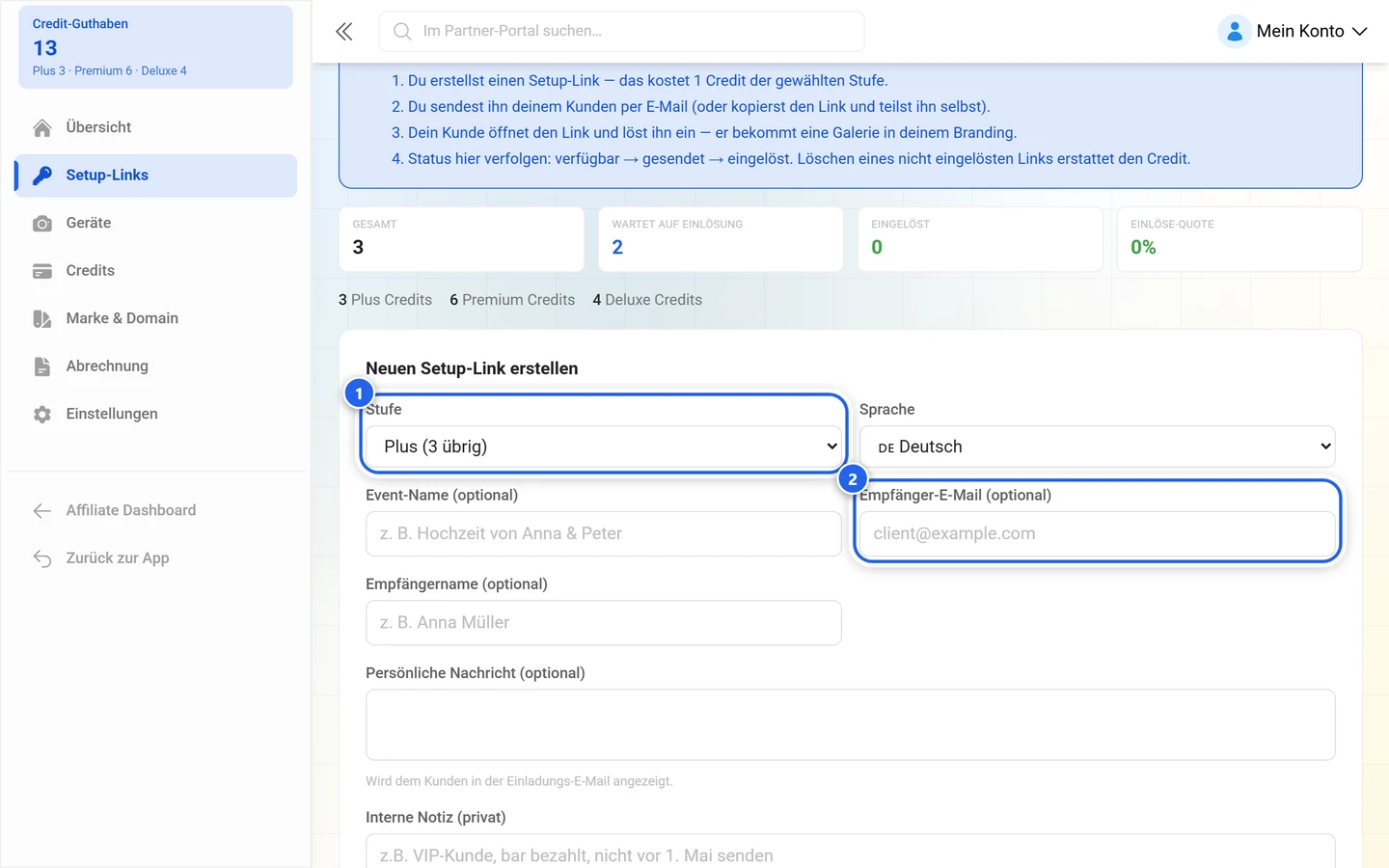Click the Übersicht home icon
The width and height of the screenshot is (1389, 868).
click(x=42, y=127)
